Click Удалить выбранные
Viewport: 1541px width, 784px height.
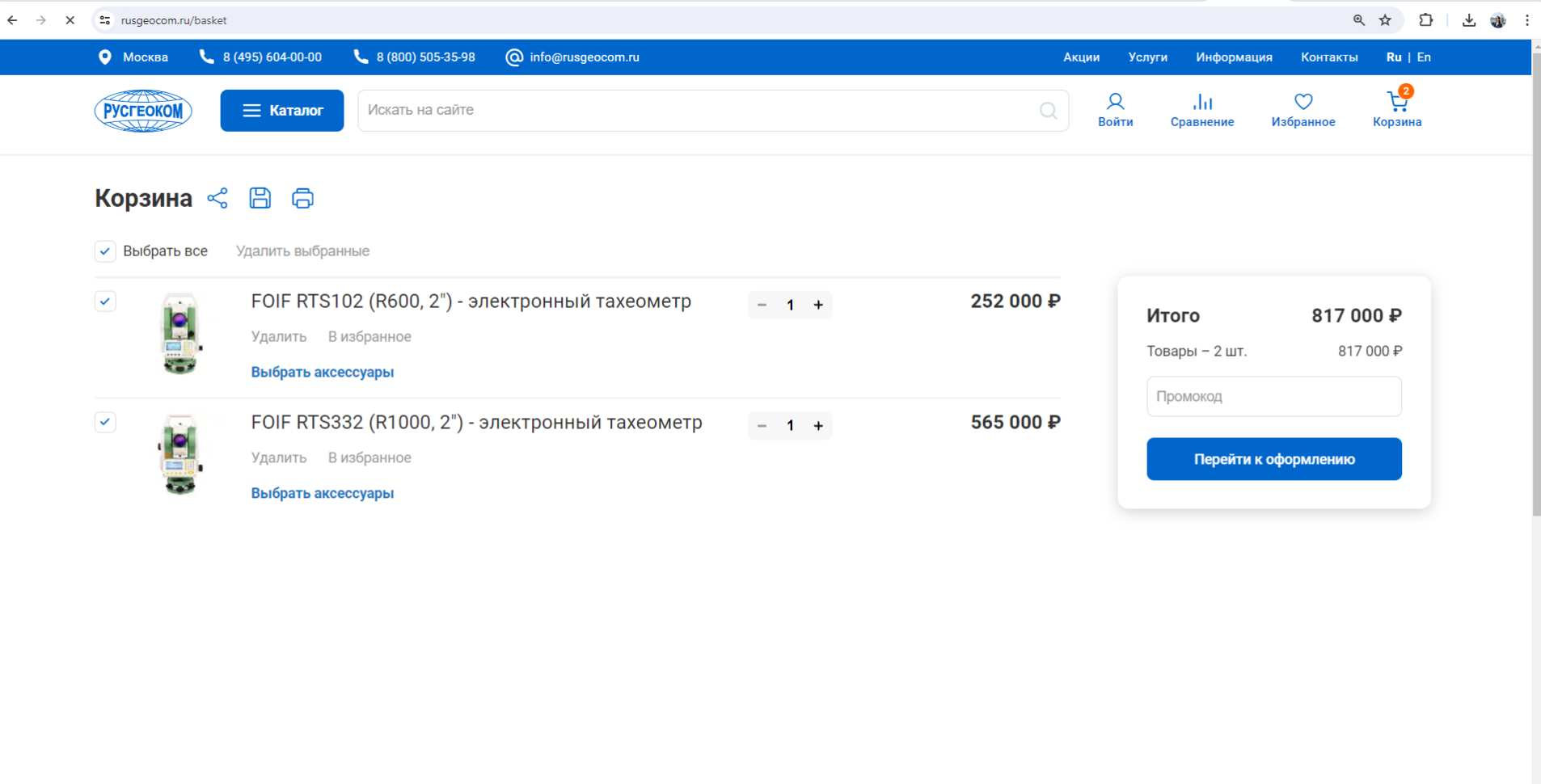coord(302,251)
